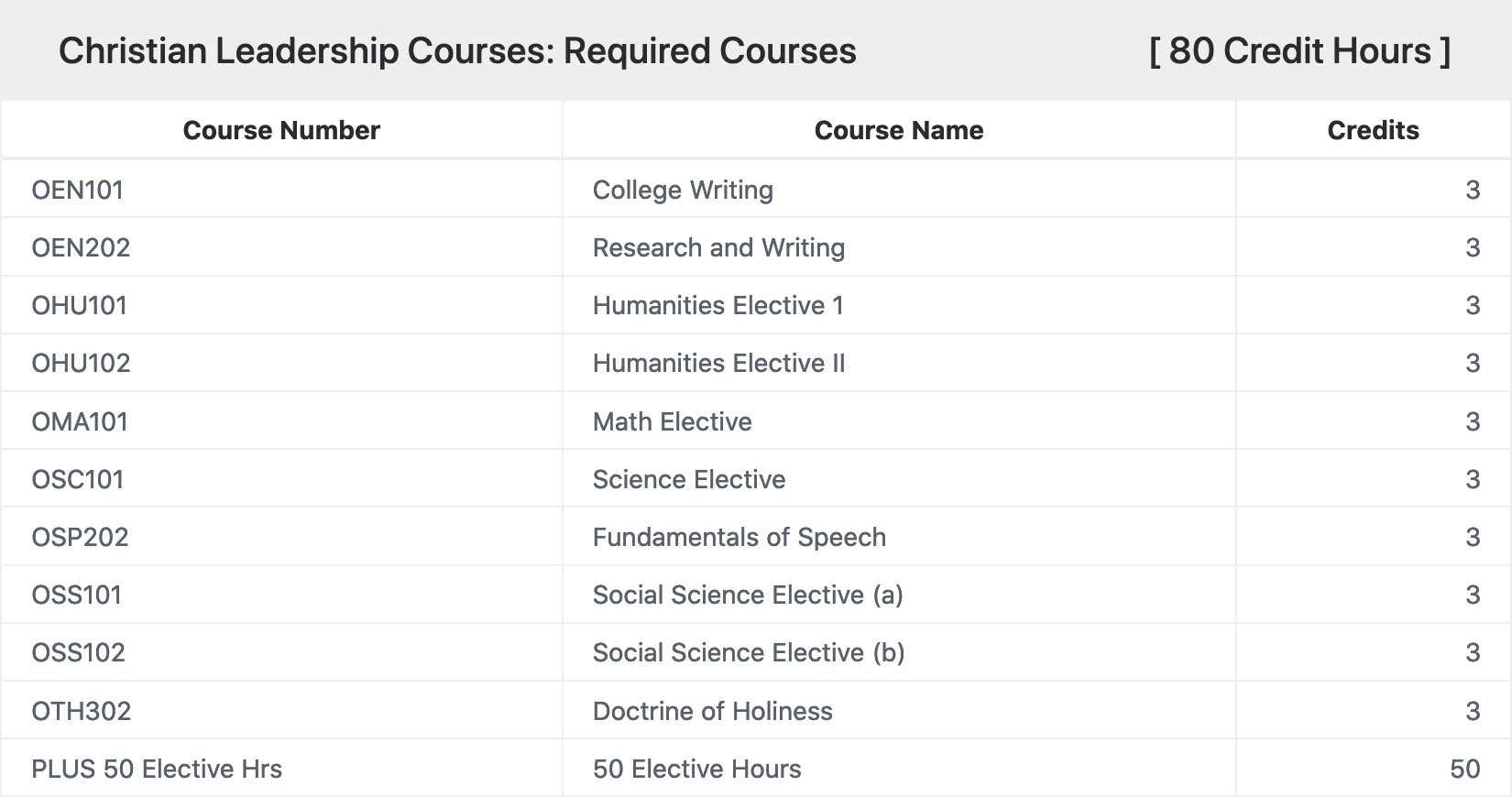The width and height of the screenshot is (1512, 797).
Task: Select the OMA101 course number
Action: click(80, 421)
